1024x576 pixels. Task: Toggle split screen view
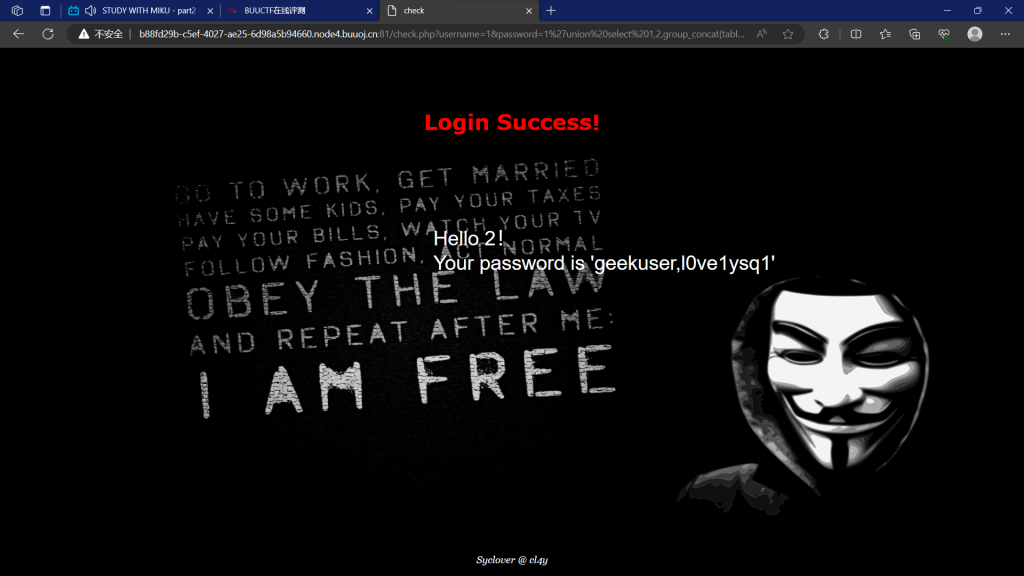tap(856, 34)
